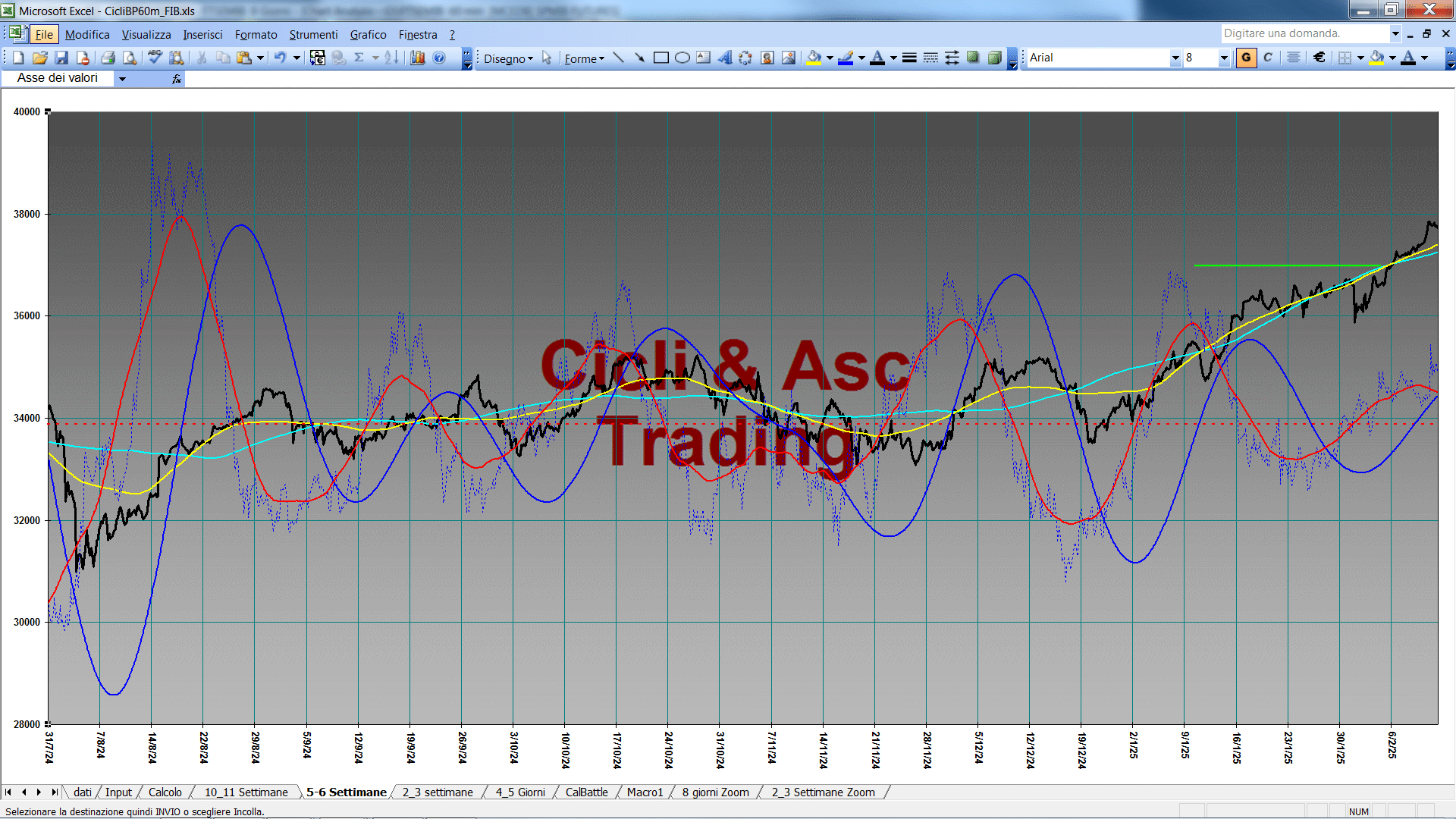Save the workbook with the floppy disk icon

[x=61, y=58]
